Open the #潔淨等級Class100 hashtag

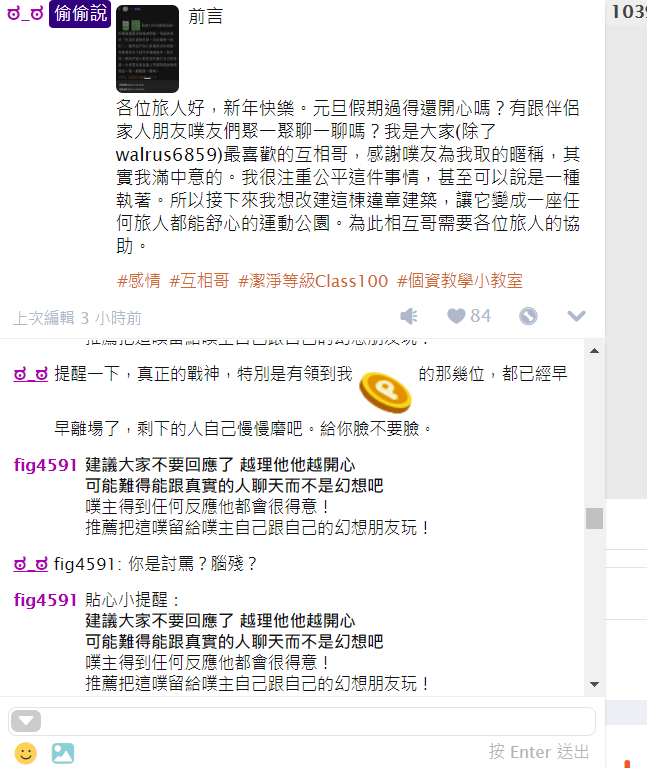[x=313, y=281]
